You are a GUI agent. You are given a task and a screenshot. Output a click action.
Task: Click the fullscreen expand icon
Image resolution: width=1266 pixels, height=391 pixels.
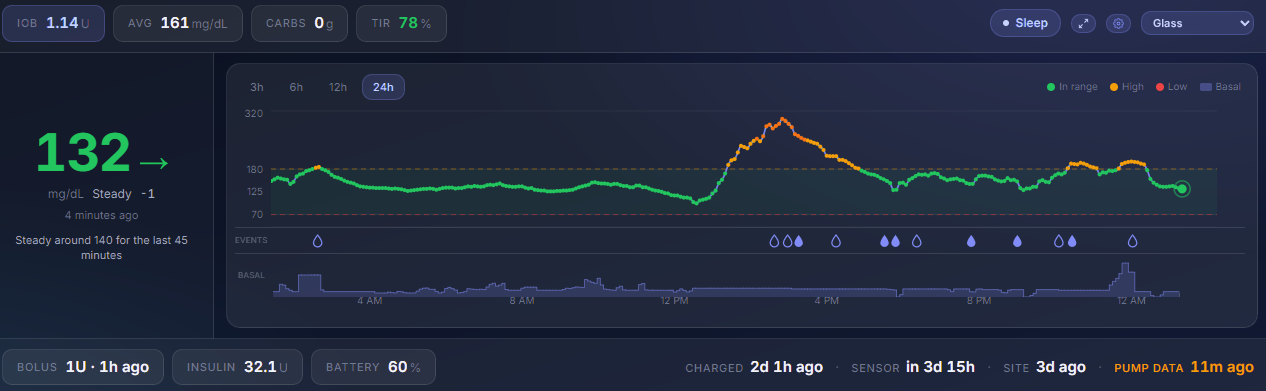click(x=1083, y=23)
